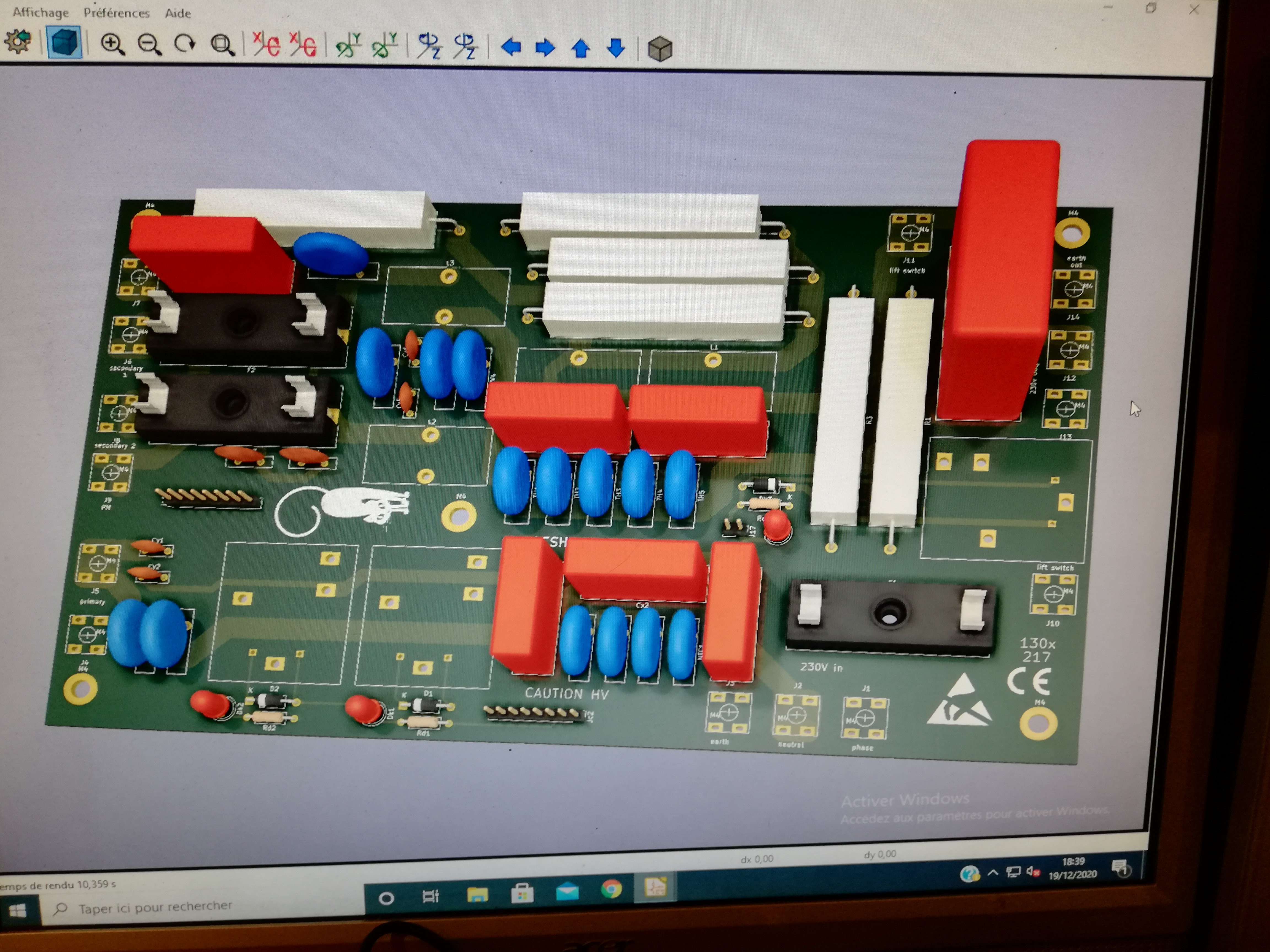Pan the board up with arrow
1270x952 pixels.
click(580, 48)
